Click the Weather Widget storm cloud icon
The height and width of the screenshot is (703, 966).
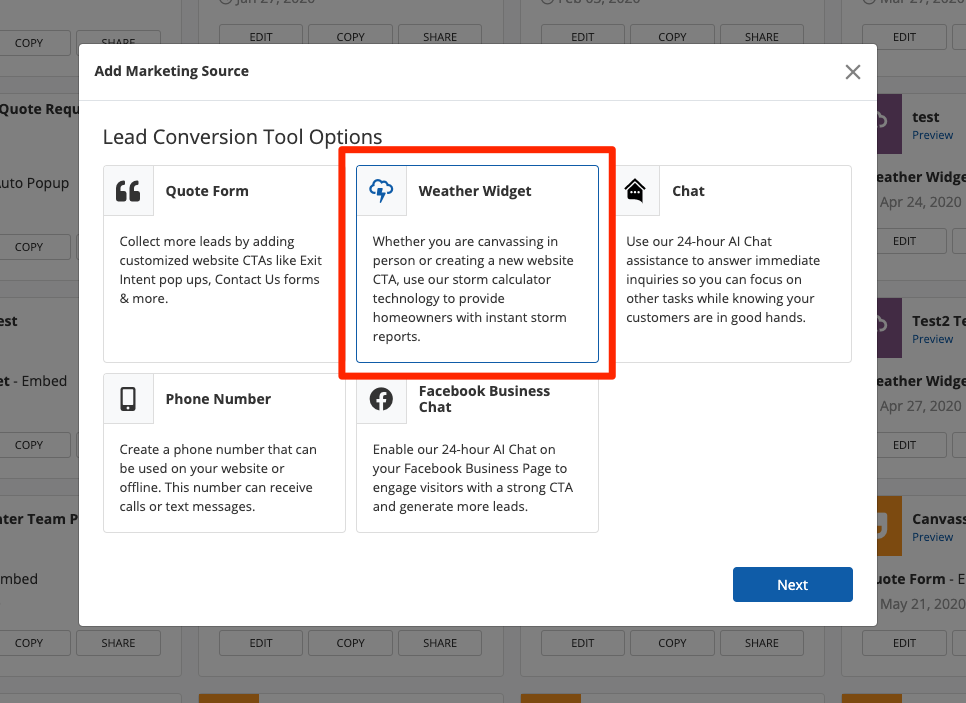coord(381,191)
